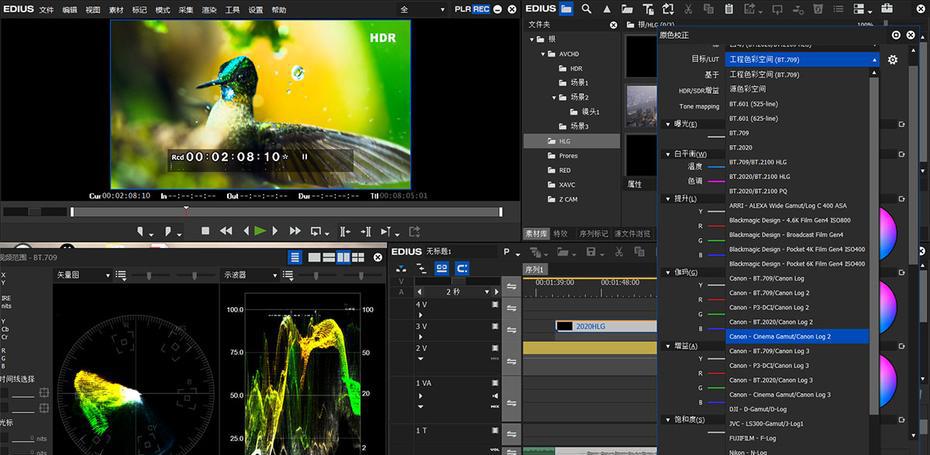Click the add clip folder icon in bin
The image size is (930, 455).
coord(627,9)
